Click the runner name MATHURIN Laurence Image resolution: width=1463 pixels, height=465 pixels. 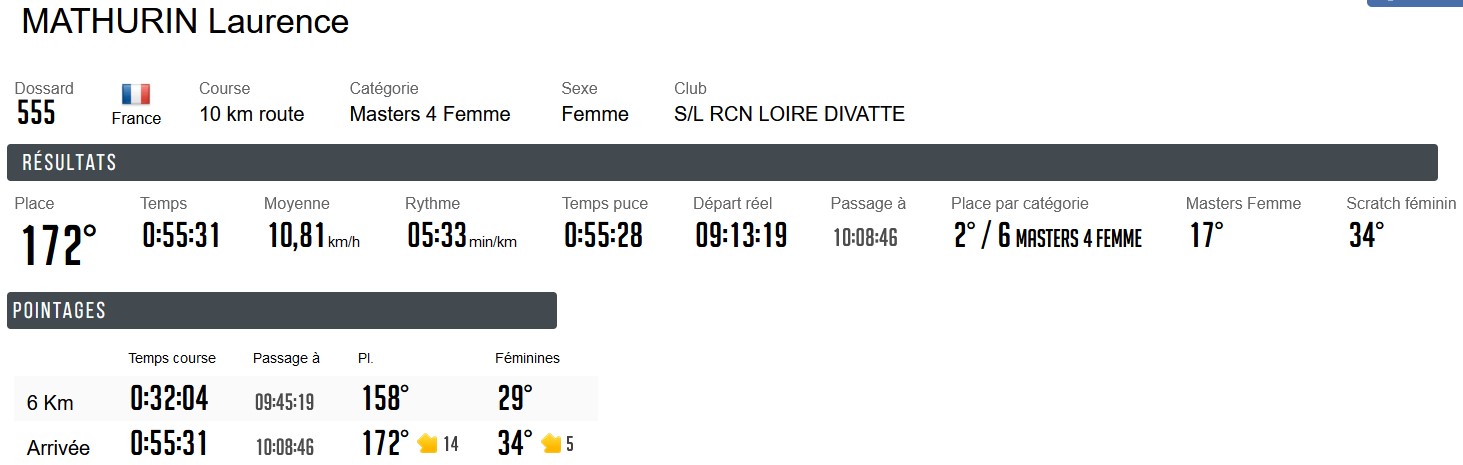pyautogui.click(x=185, y=22)
